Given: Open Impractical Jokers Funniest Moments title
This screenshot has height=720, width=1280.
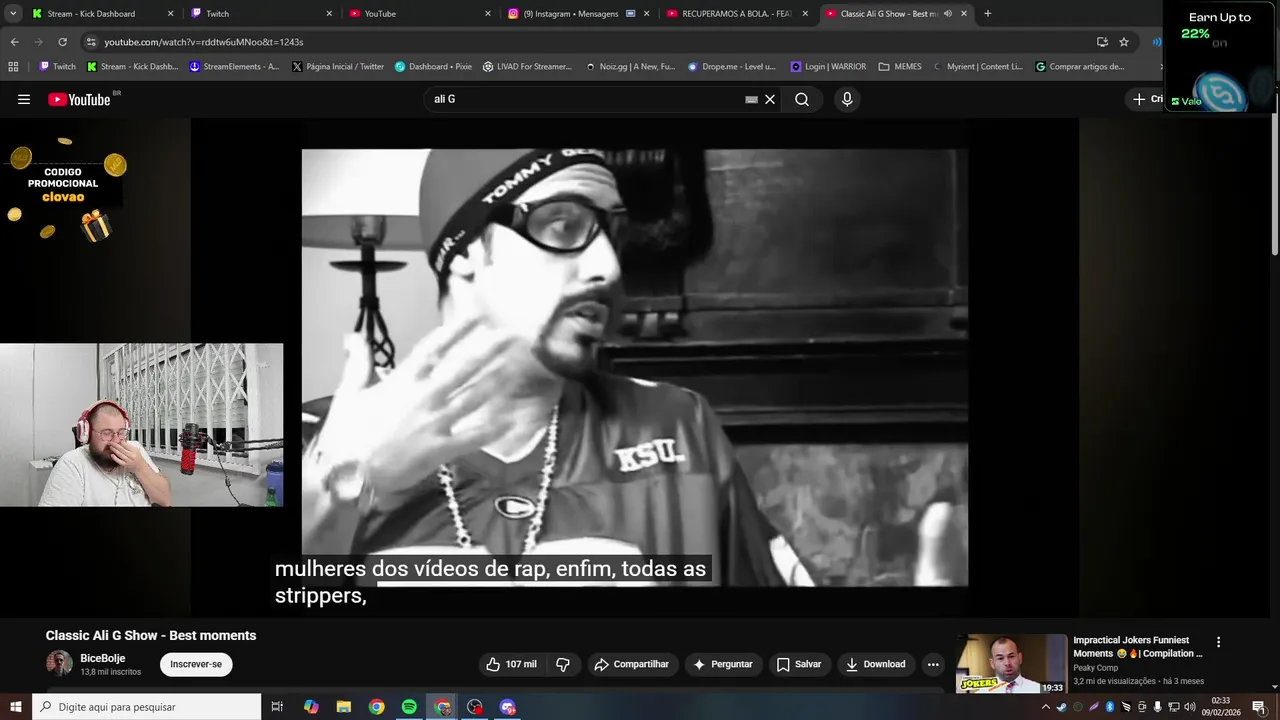Looking at the screenshot, I should [1138, 647].
